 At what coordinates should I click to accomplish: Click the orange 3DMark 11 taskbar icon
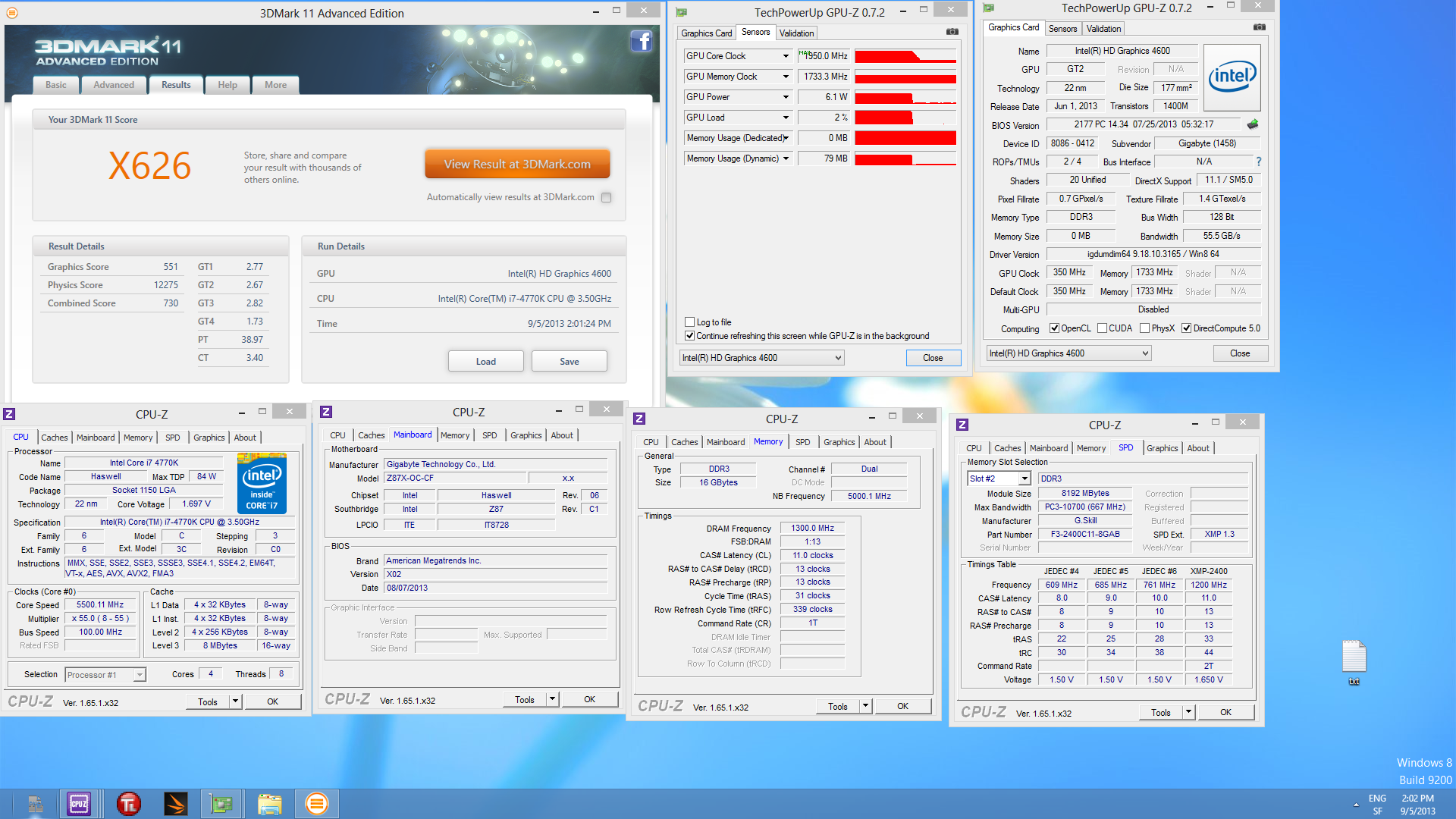(316, 804)
